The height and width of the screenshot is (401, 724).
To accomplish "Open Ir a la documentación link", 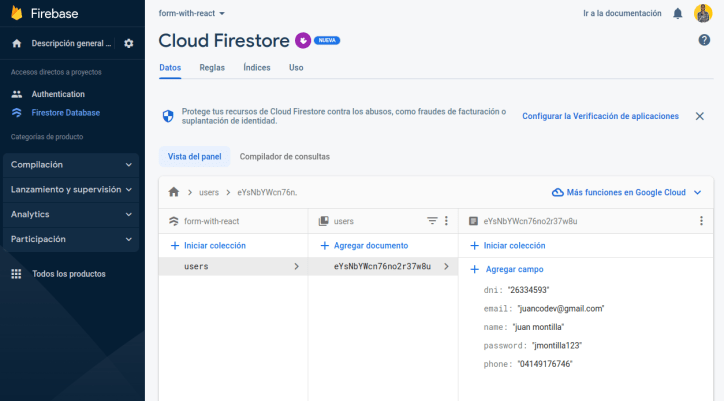I will tap(622, 13).
